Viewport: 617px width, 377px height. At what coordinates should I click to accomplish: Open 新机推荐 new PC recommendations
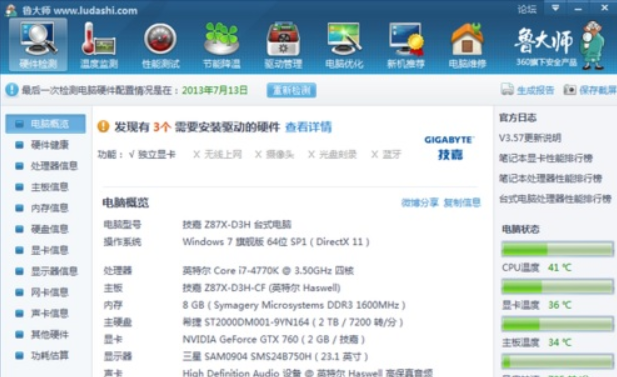[406, 45]
